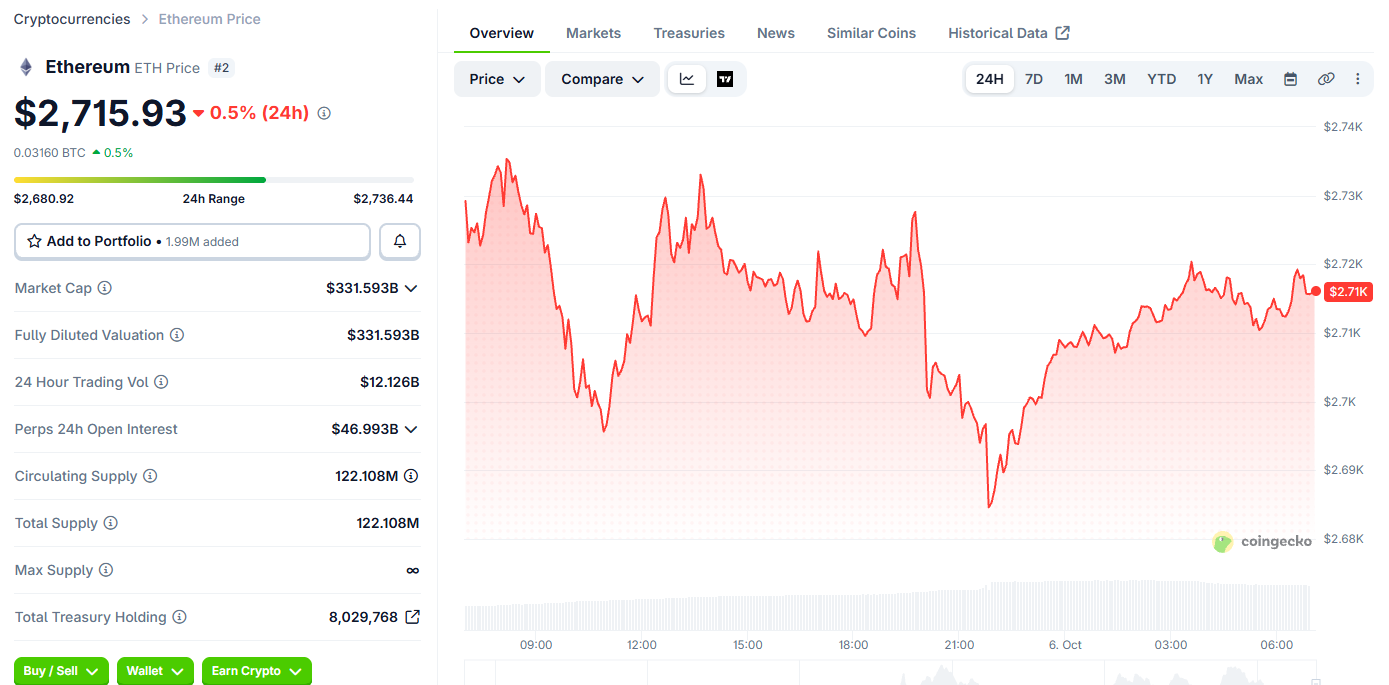Switch to line chart view icon
This screenshot has width=1389, height=685.
point(687,79)
